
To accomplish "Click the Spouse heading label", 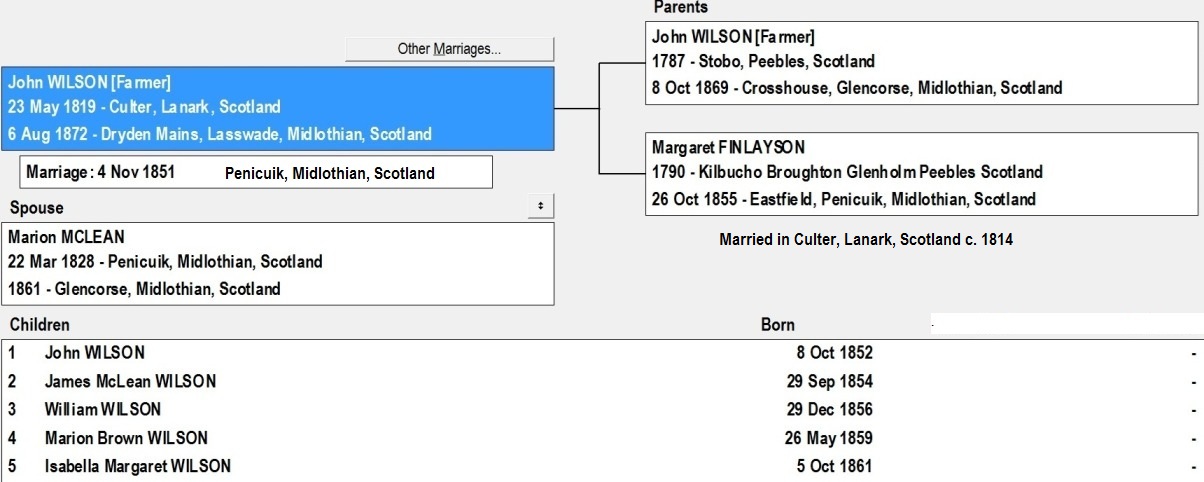I will pos(36,208).
